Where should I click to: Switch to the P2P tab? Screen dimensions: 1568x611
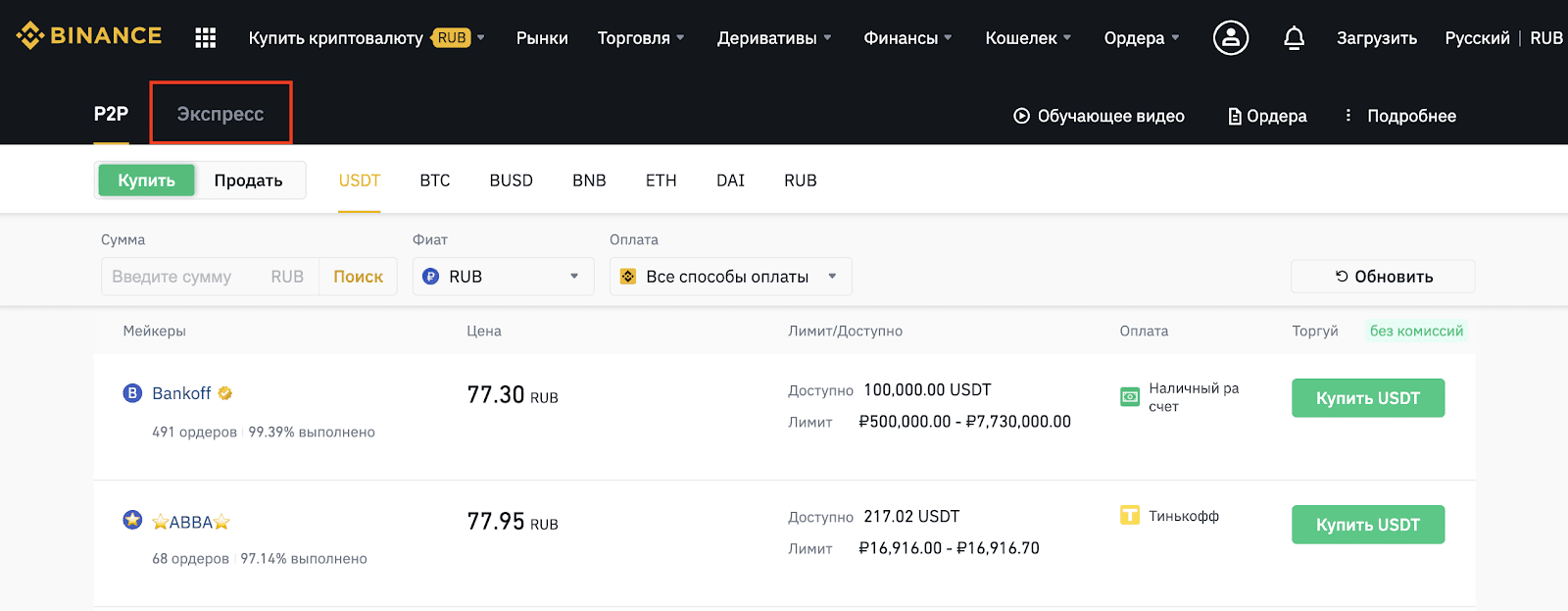111,114
